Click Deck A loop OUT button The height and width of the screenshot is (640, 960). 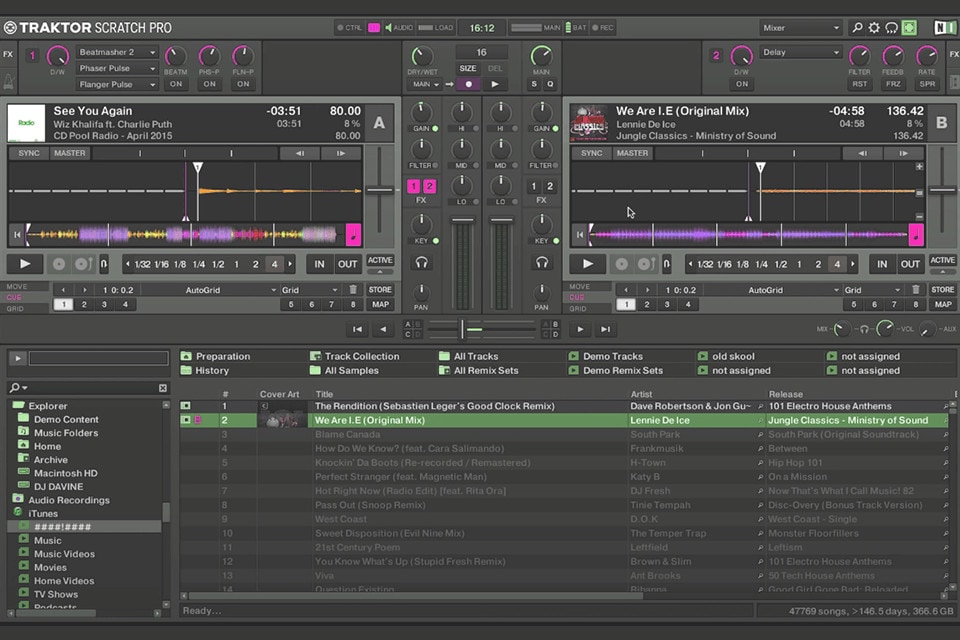[x=347, y=264]
